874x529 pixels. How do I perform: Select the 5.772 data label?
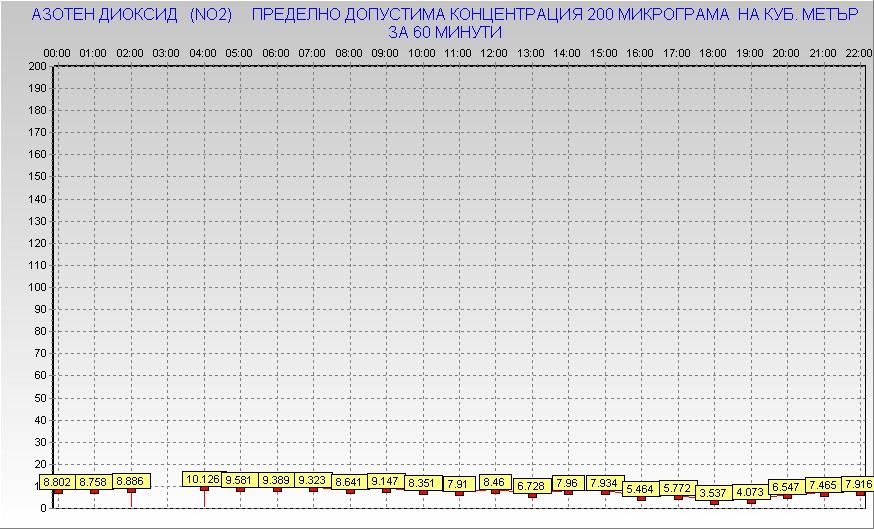678,488
